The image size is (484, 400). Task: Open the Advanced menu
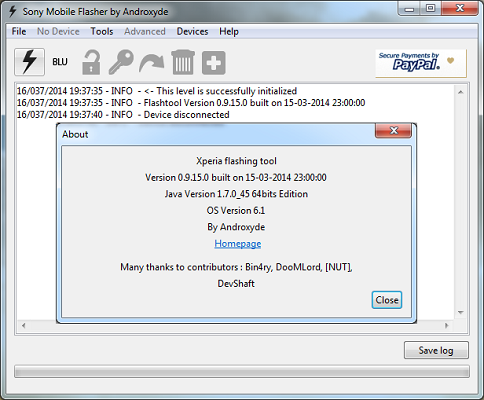coord(145,31)
